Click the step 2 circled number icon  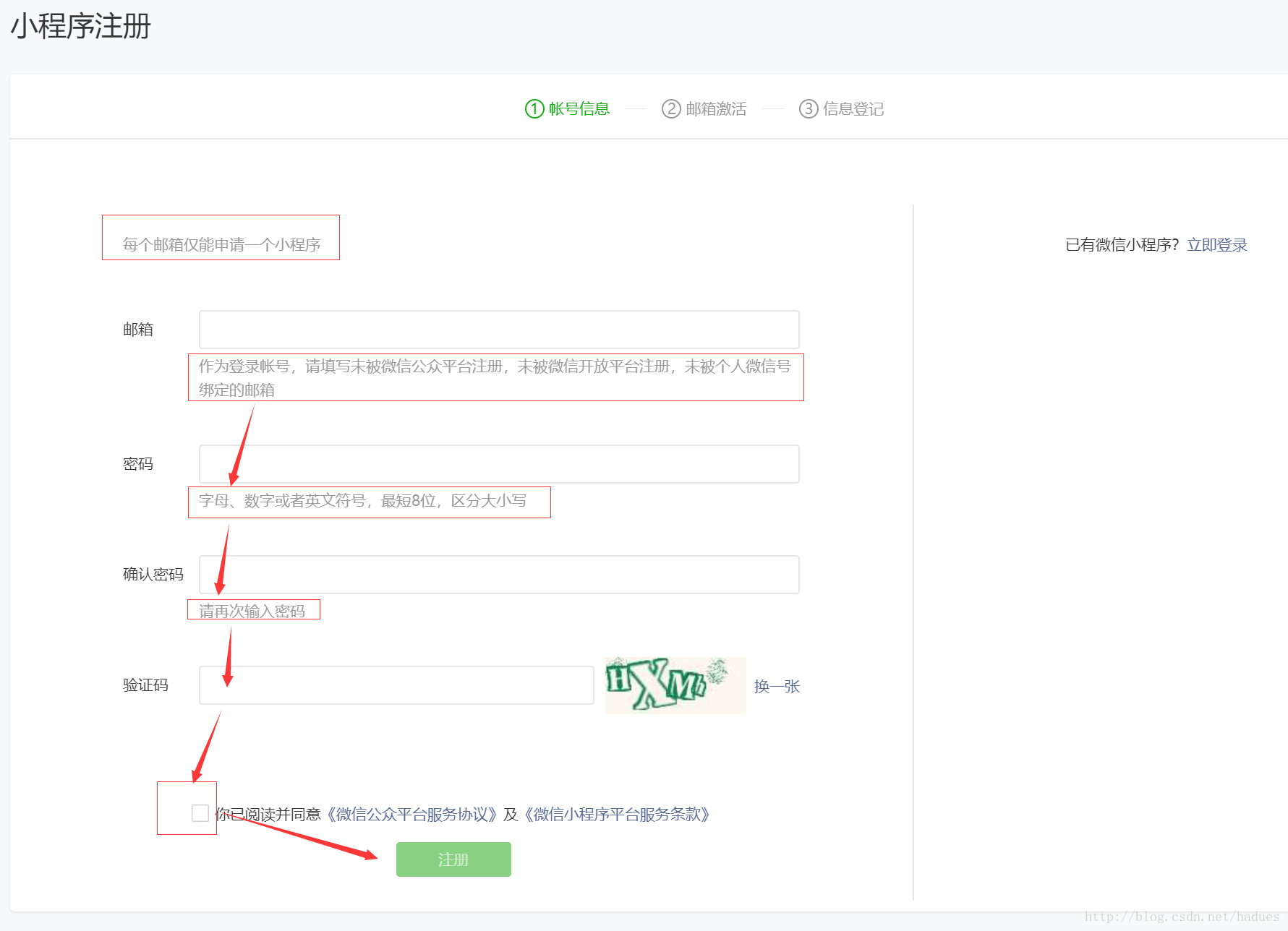click(x=671, y=109)
